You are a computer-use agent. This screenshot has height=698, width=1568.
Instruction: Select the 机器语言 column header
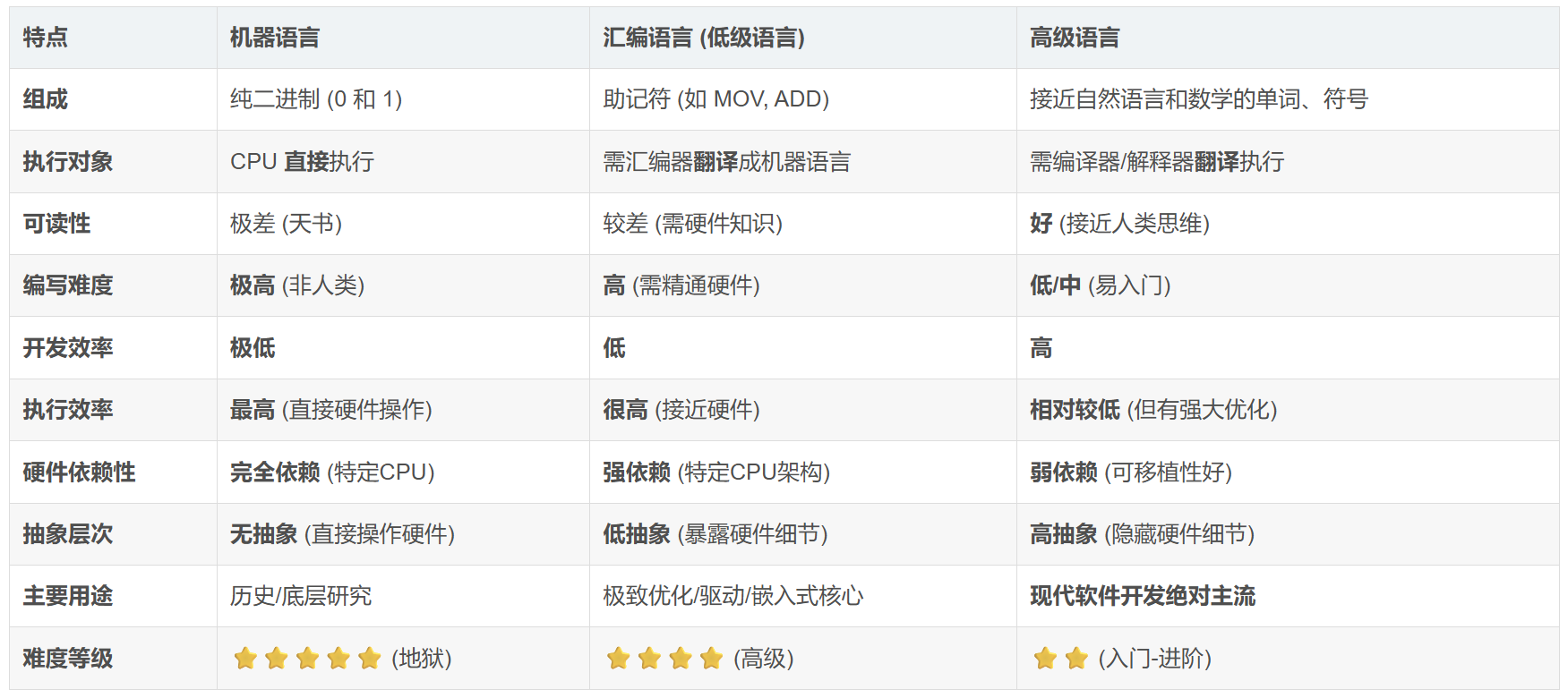[x=275, y=38]
